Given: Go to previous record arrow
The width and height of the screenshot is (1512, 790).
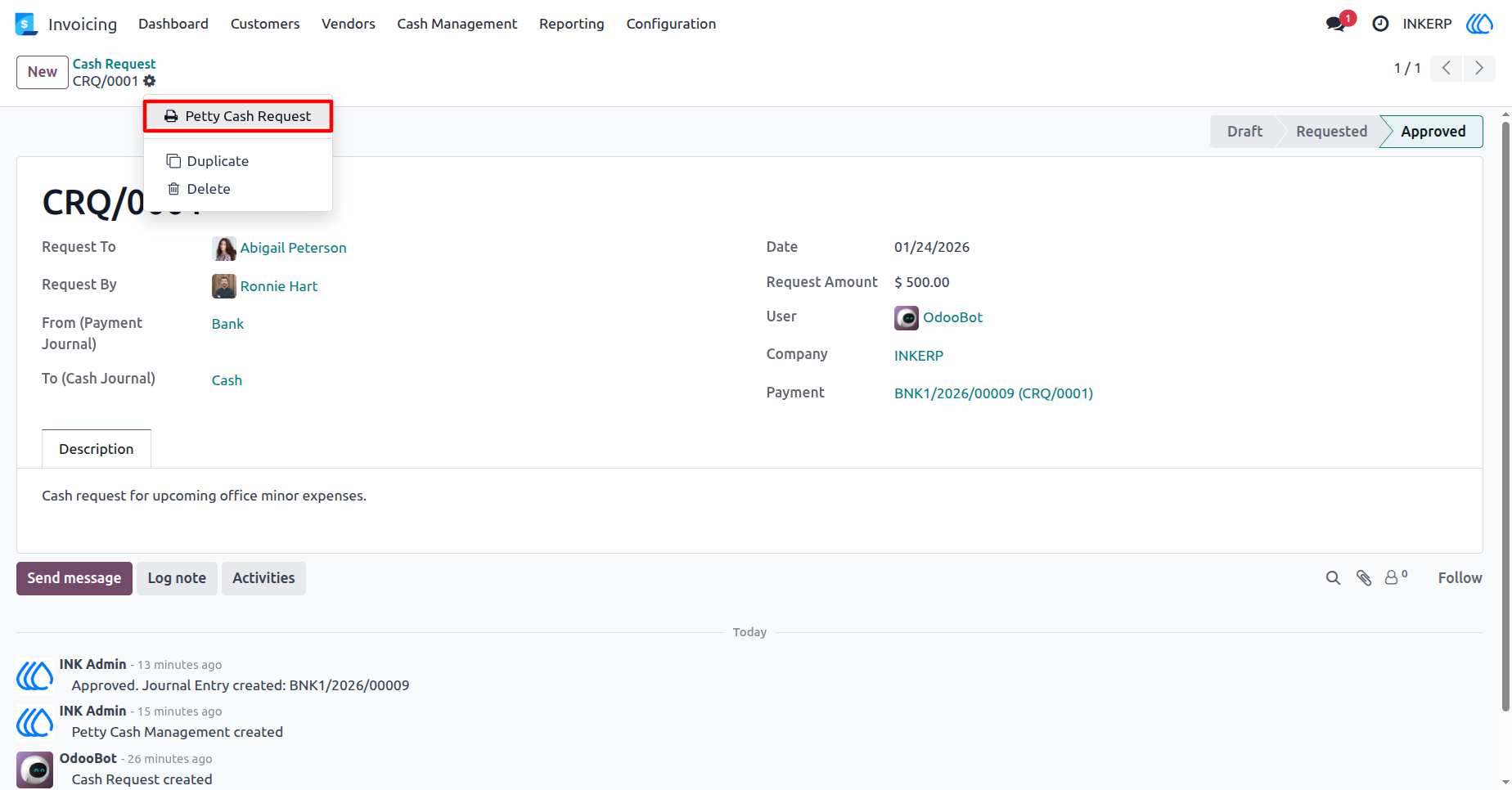Looking at the screenshot, I should 1447,68.
